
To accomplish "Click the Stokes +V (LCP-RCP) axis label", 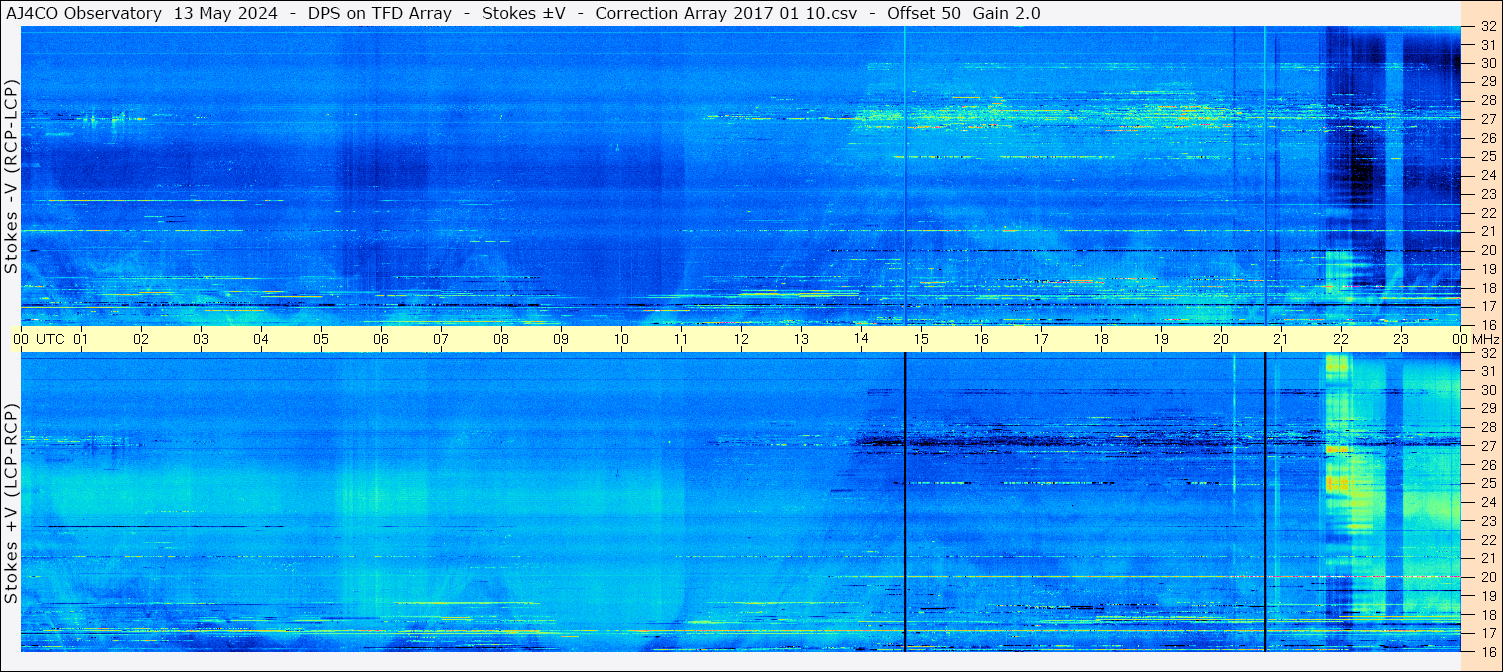I will (11, 503).
